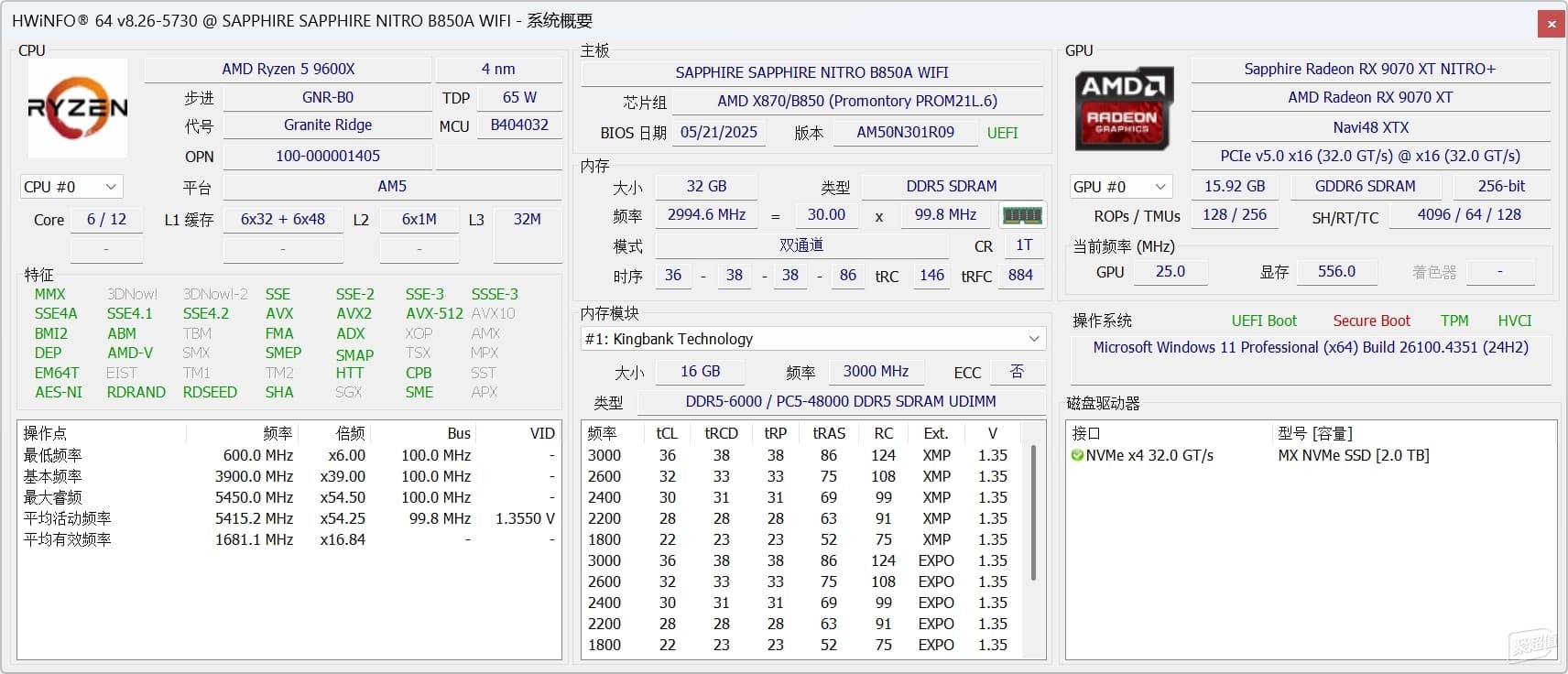Select the GNR-B0 stepping value
The image size is (1568, 674).
[x=328, y=97]
